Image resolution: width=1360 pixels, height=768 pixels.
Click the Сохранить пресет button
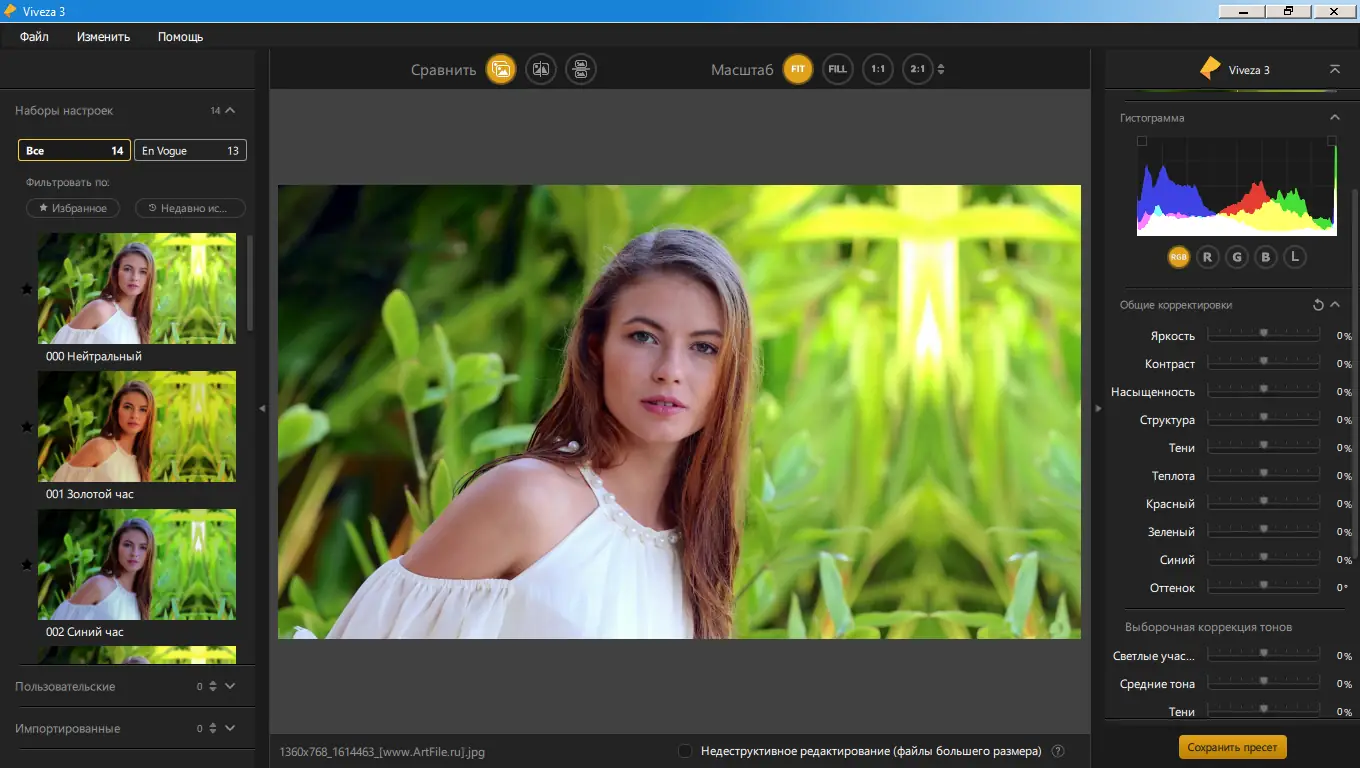click(1233, 747)
